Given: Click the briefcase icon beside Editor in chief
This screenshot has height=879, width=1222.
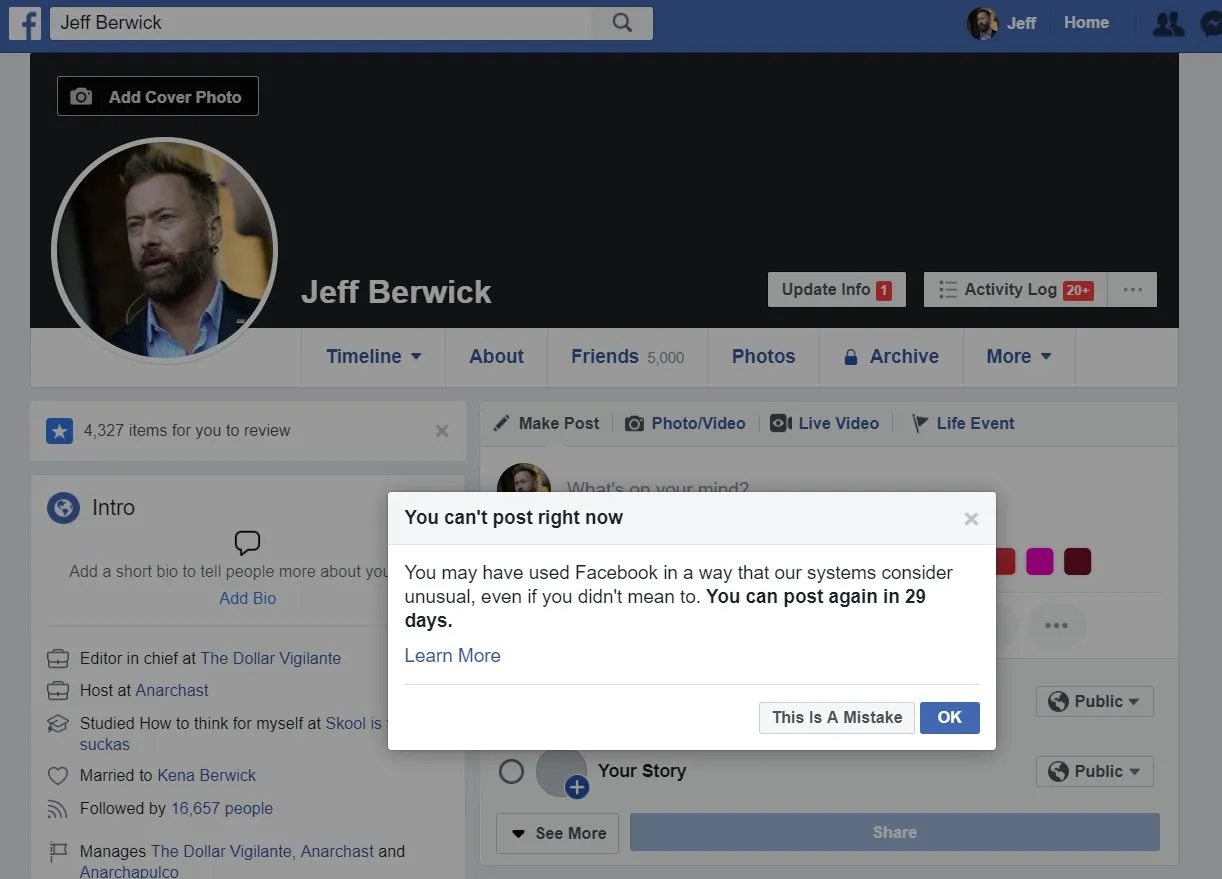Looking at the screenshot, I should (59, 659).
